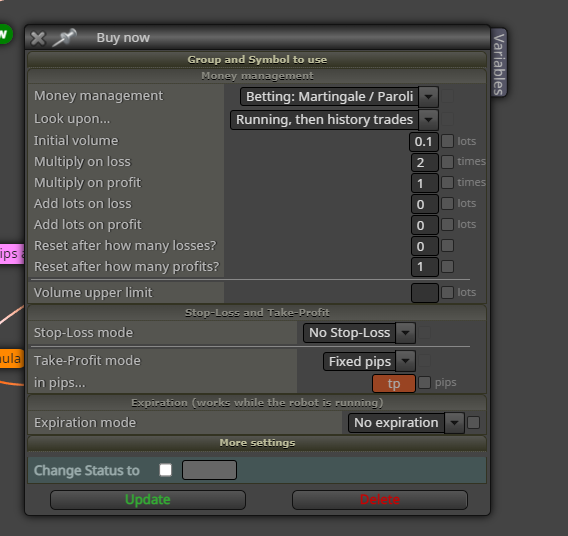Close the Buy now panel
Screen dimensions: 568x536
click(x=38, y=38)
